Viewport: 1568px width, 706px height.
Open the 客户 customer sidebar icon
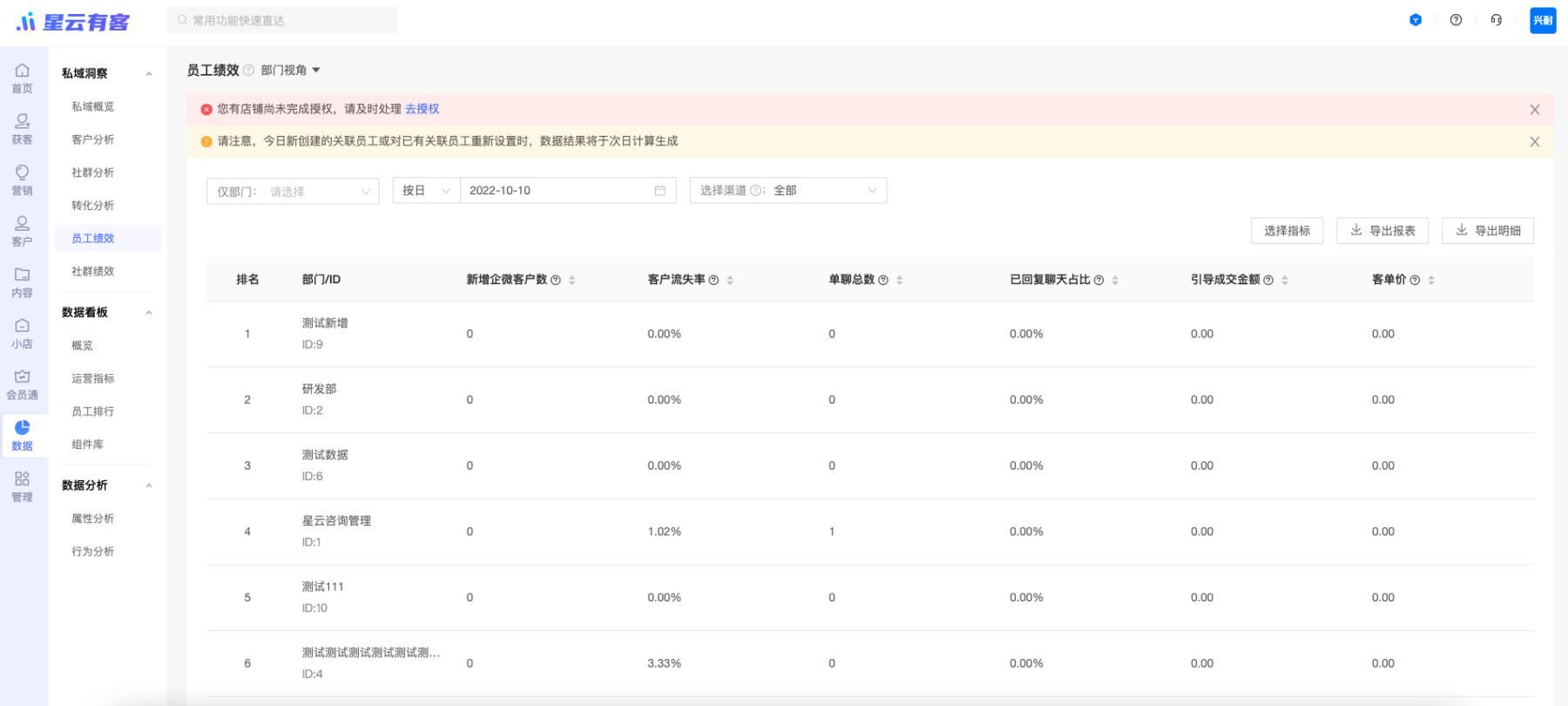tap(23, 231)
